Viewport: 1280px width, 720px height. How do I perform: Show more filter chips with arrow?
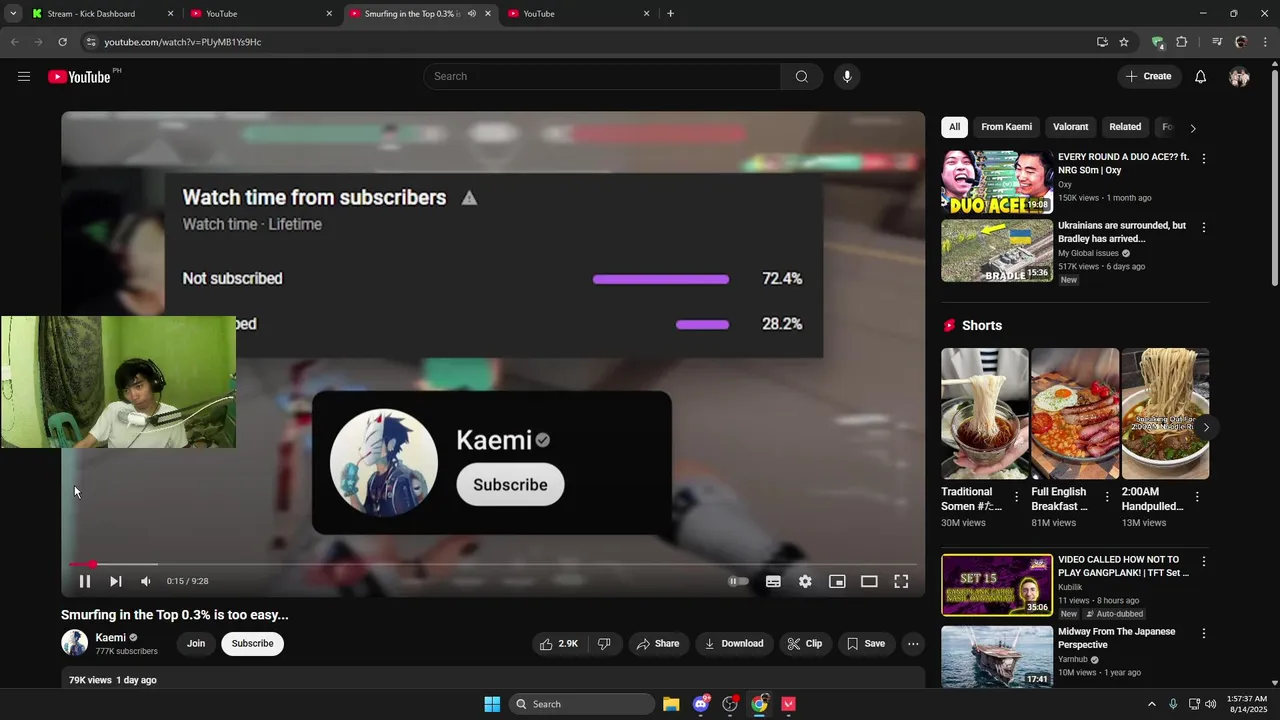1193,128
